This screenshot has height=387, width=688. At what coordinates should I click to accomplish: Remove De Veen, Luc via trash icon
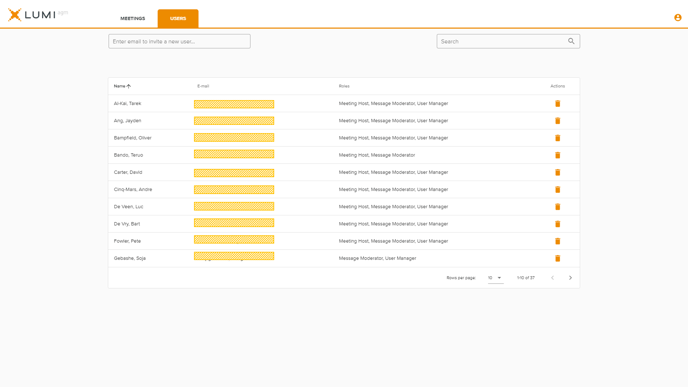(557, 207)
